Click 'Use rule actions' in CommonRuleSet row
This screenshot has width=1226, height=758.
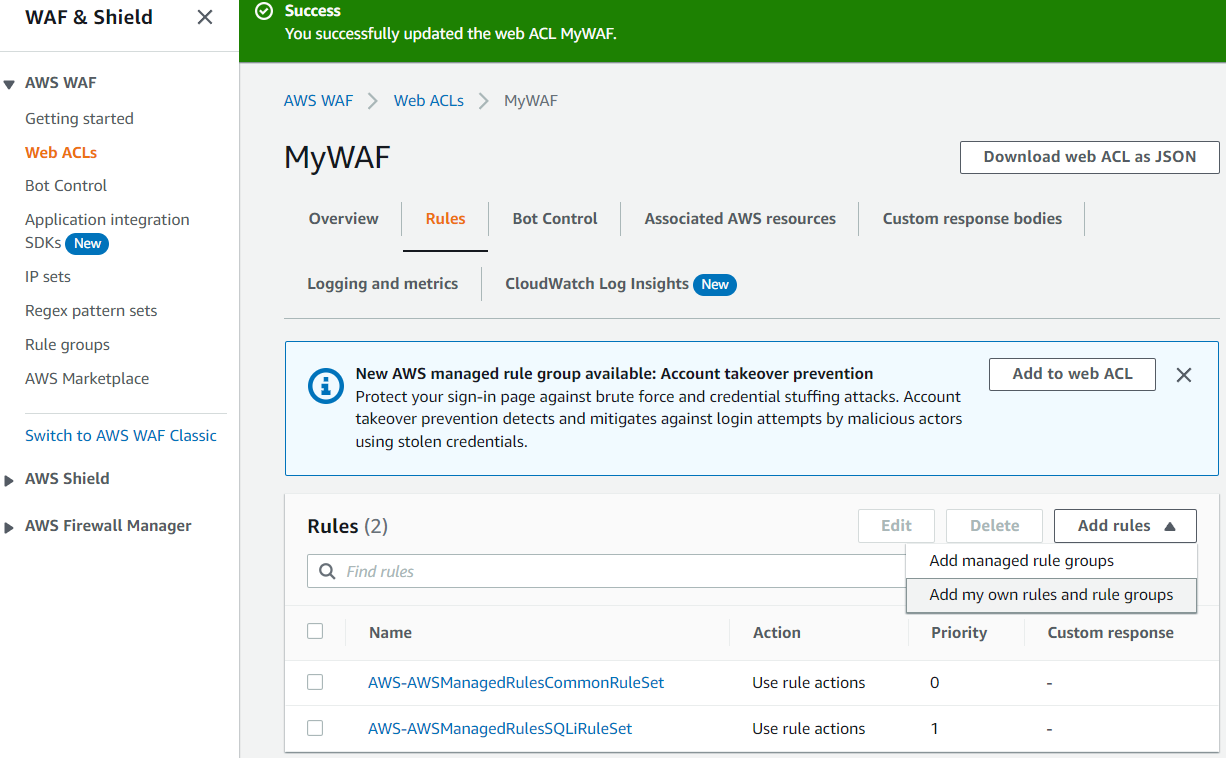tap(809, 683)
